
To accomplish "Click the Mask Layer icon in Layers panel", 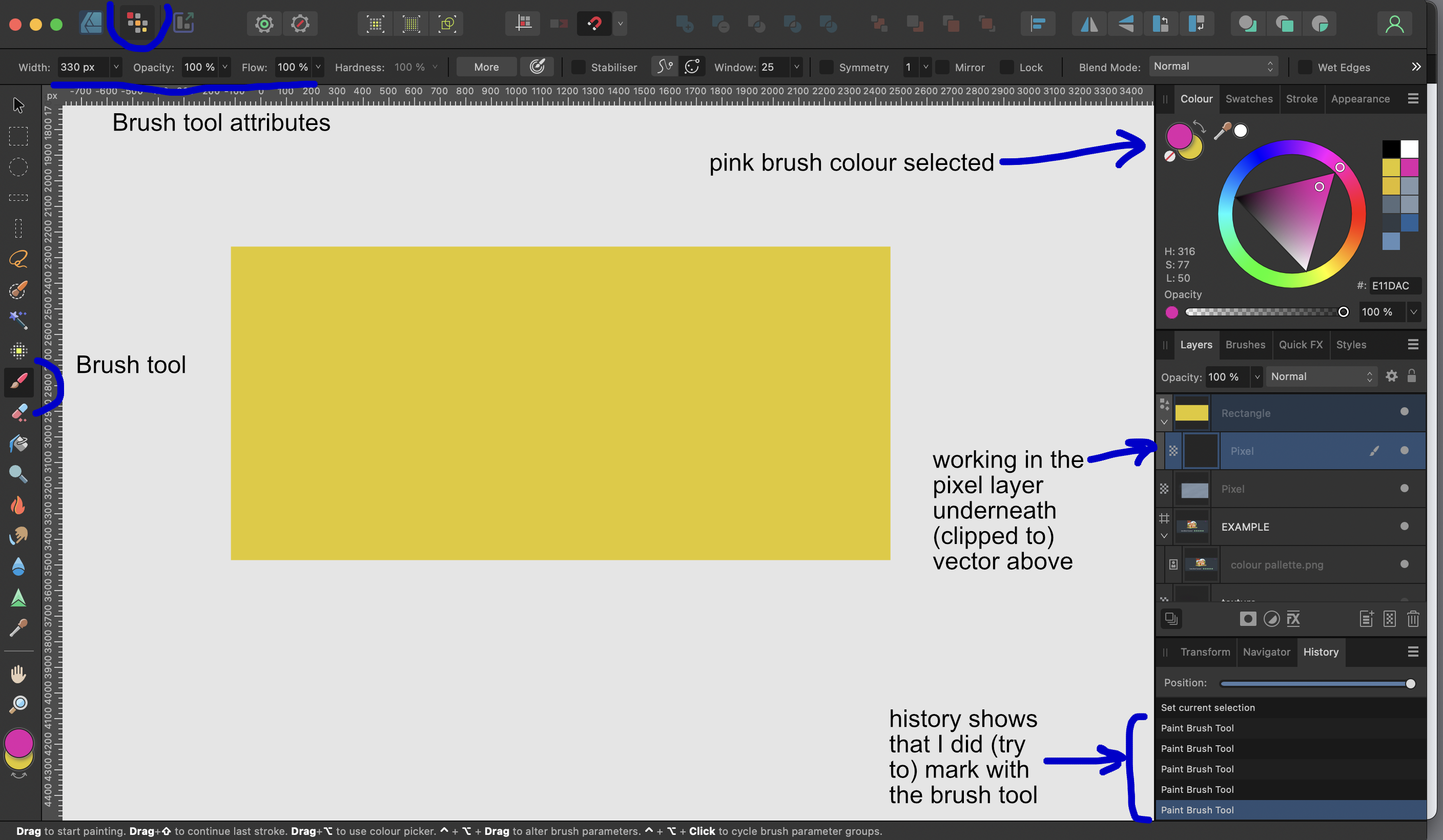I will (x=1248, y=619).
